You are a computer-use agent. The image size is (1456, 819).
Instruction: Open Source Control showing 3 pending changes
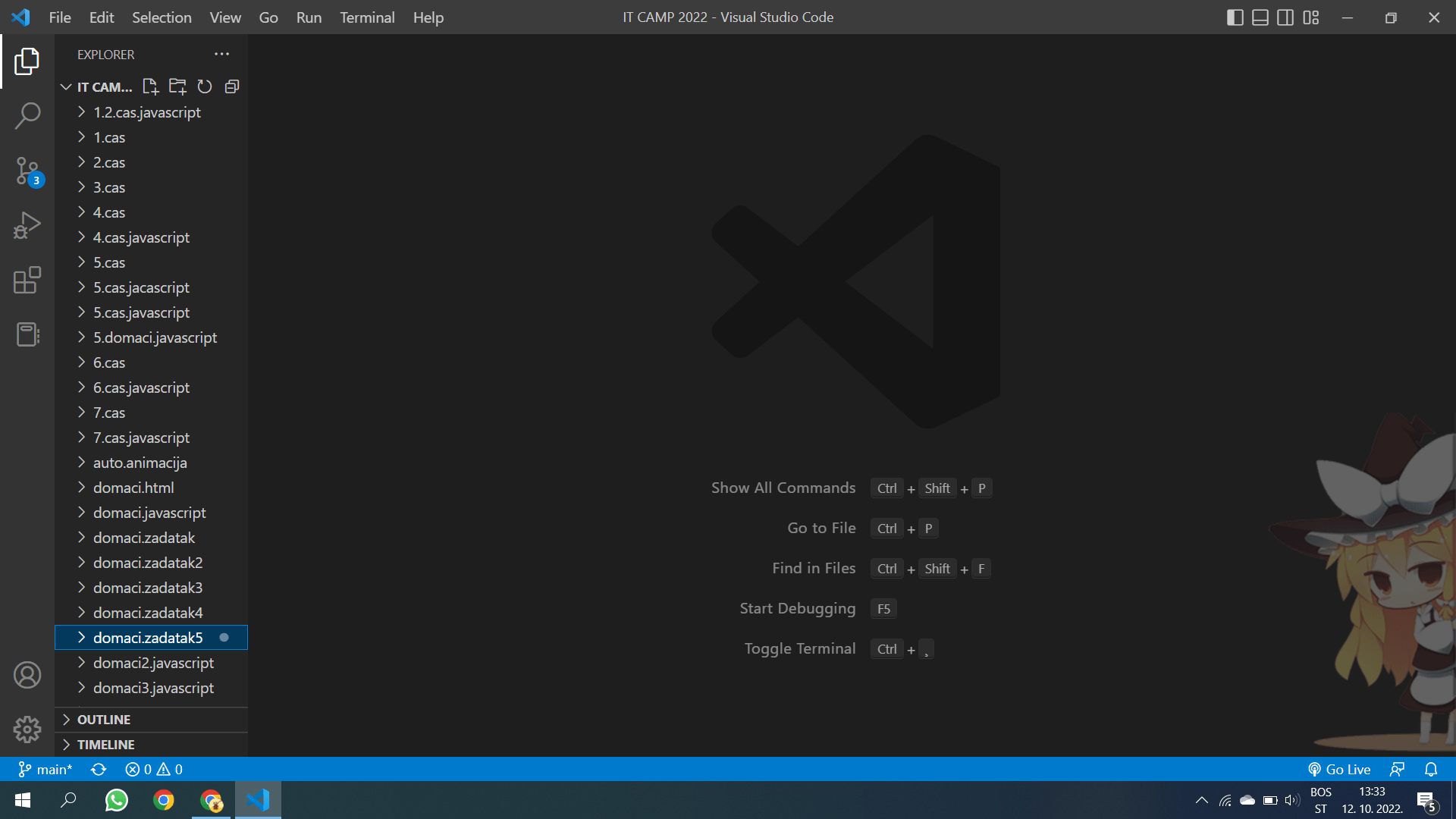[x=27, y=171]
